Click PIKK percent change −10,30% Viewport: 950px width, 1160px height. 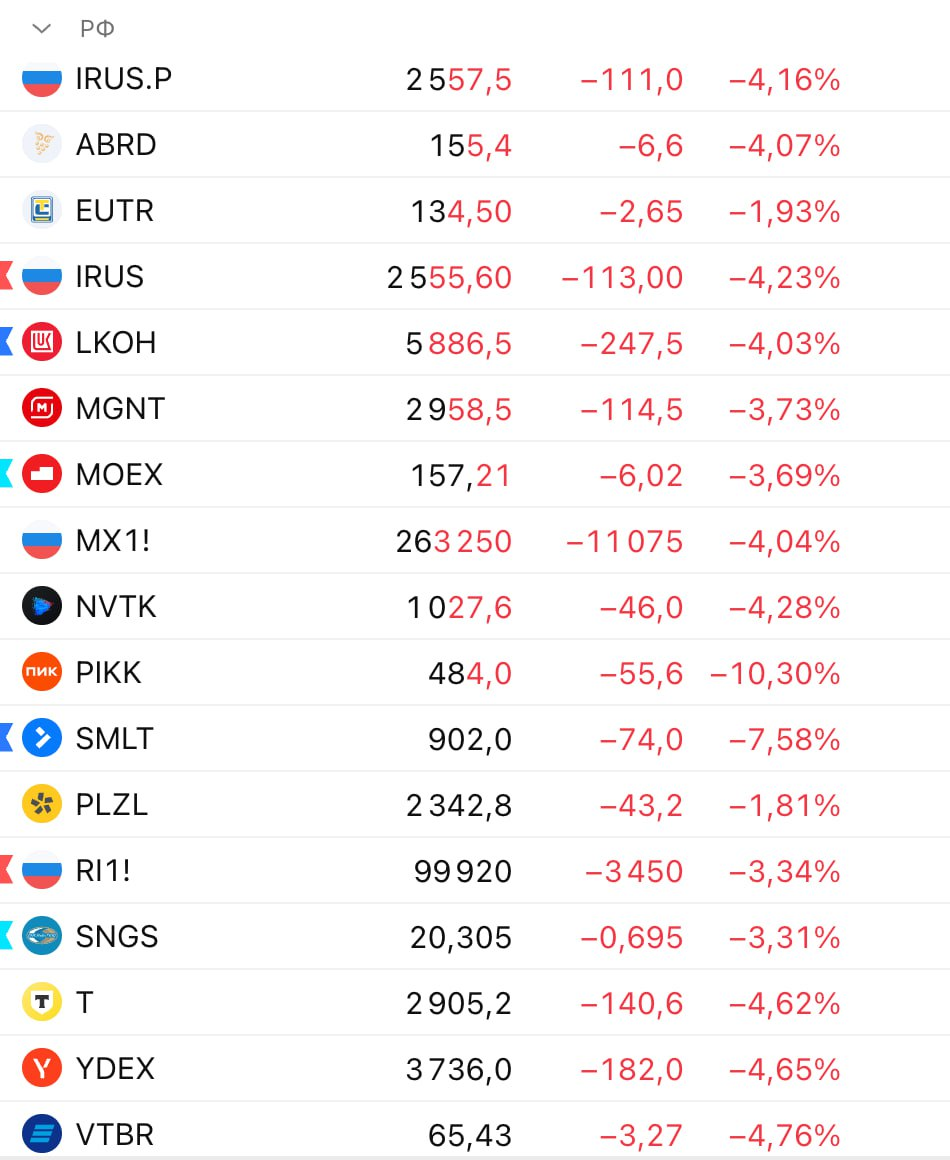pyautogui.click(x=775, y=674)
